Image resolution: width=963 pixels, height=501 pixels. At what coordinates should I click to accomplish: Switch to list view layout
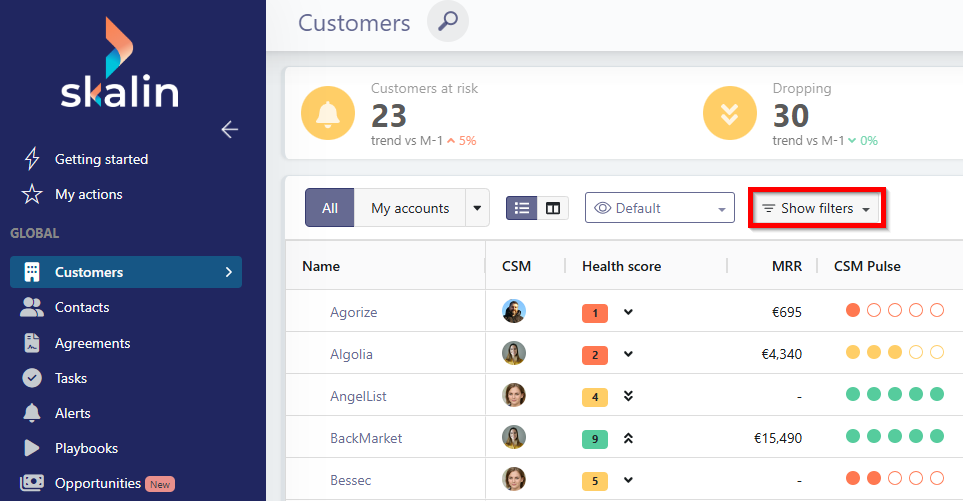click(x=522, y=208)
